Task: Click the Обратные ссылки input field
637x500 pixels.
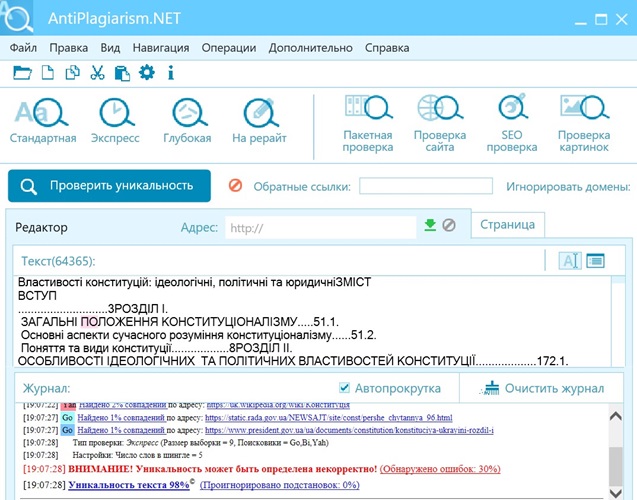Action: pos(426,186)
